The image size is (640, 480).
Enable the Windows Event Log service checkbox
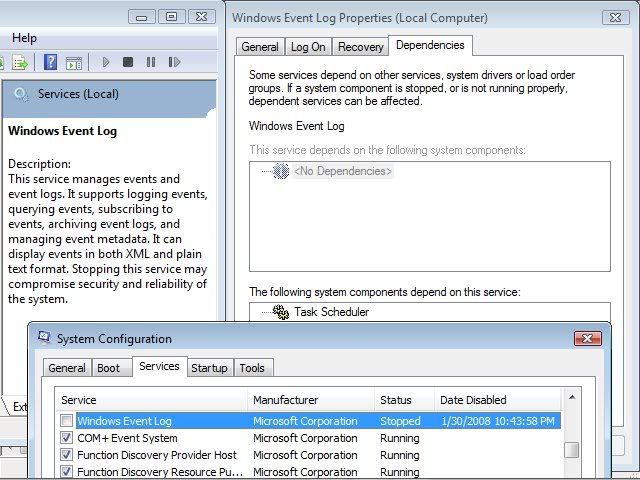click(x=66, y=420)
